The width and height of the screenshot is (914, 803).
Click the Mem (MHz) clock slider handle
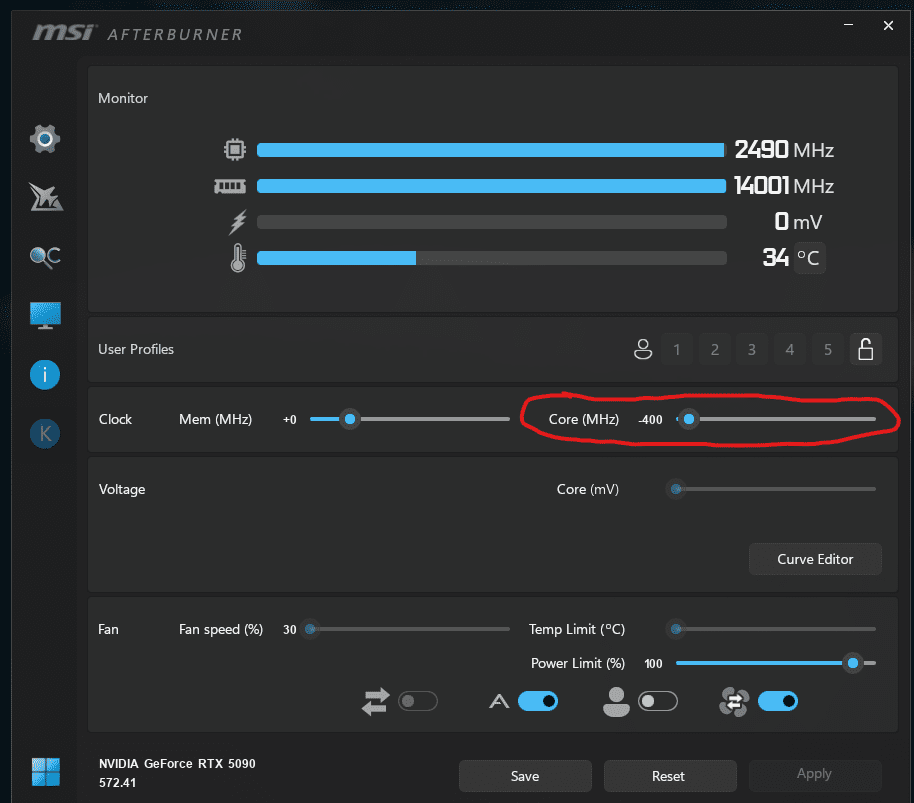pos(350,419)
